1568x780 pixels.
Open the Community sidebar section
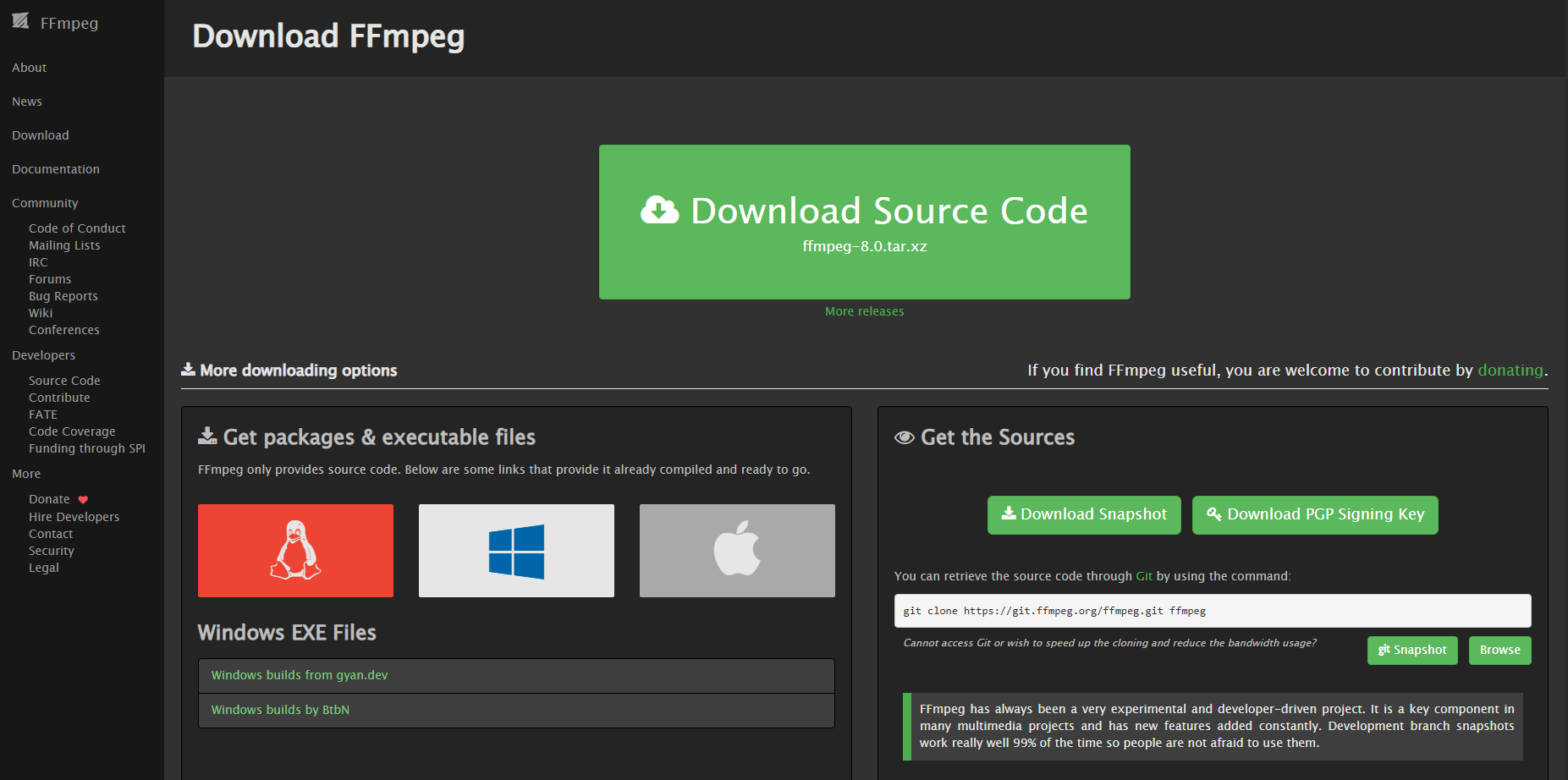coord(45,203)
